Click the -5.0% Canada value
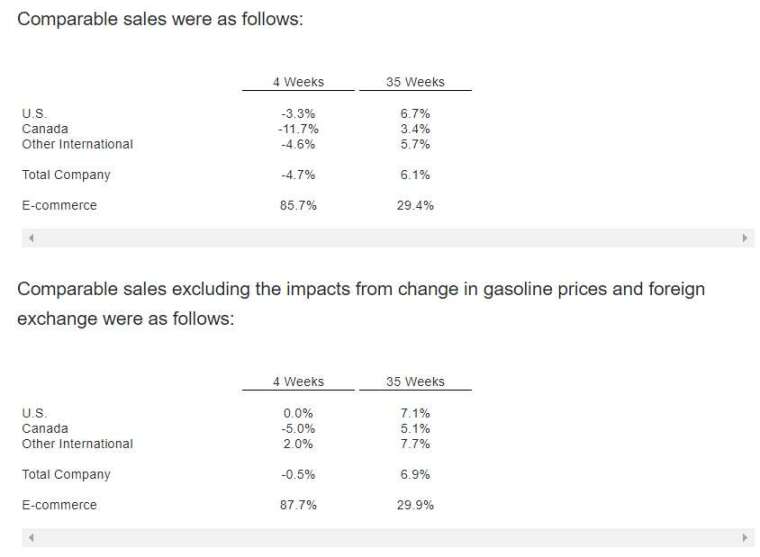Image resolution: width=760 pixels, height=557 pixels. click(x=298, y=429)
